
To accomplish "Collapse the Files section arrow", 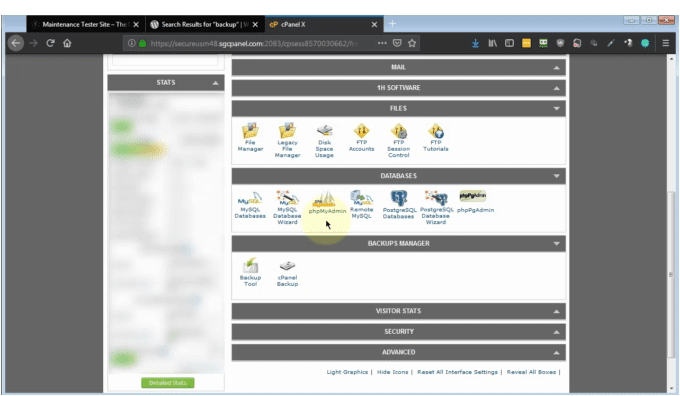I will (x=556, y=108).
